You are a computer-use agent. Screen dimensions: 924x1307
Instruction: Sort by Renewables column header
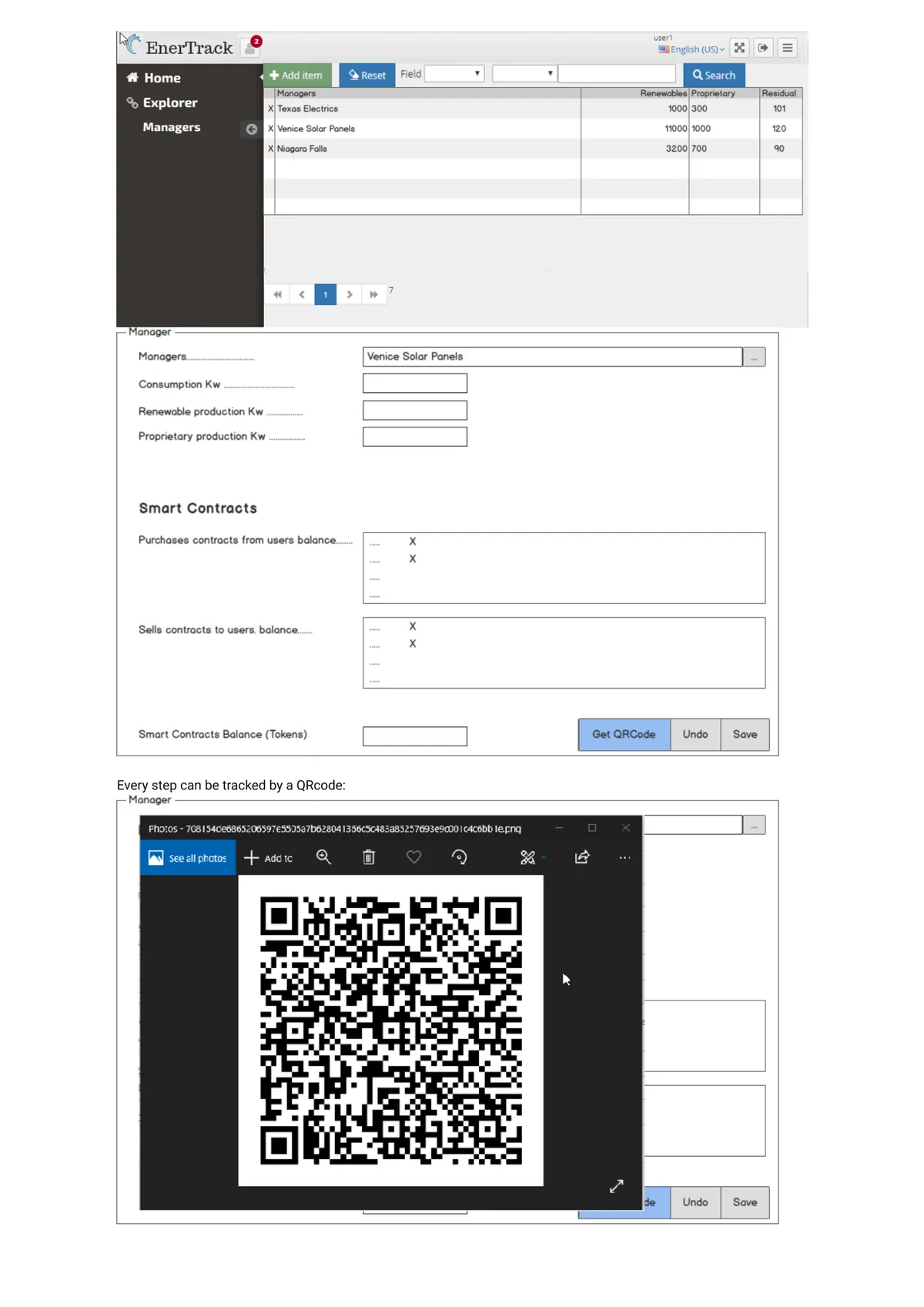click(663, 93)
